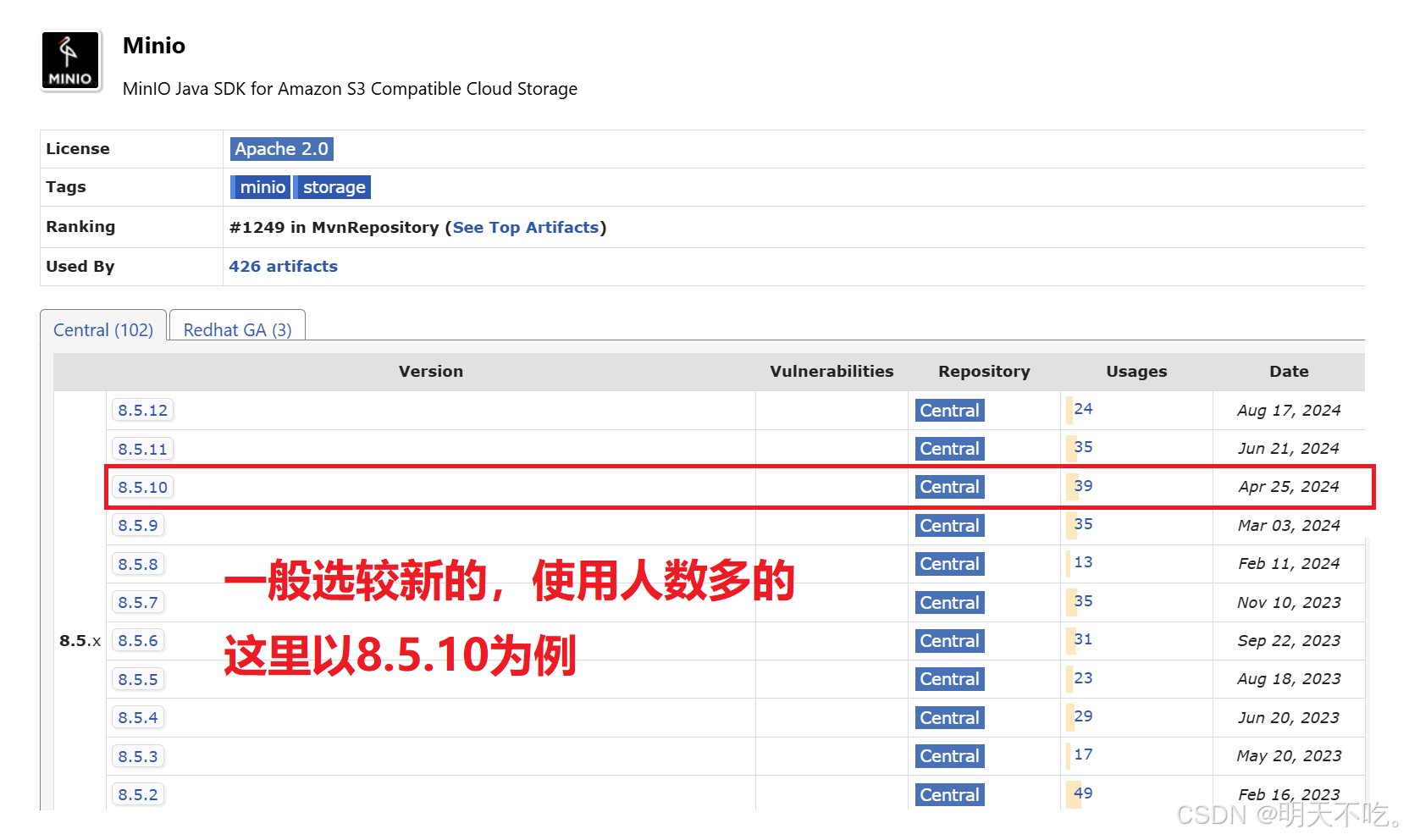The image size is (1420, 840).
Task: Click the date Nov 10, 2023
Action: (x=1289, y=603)
